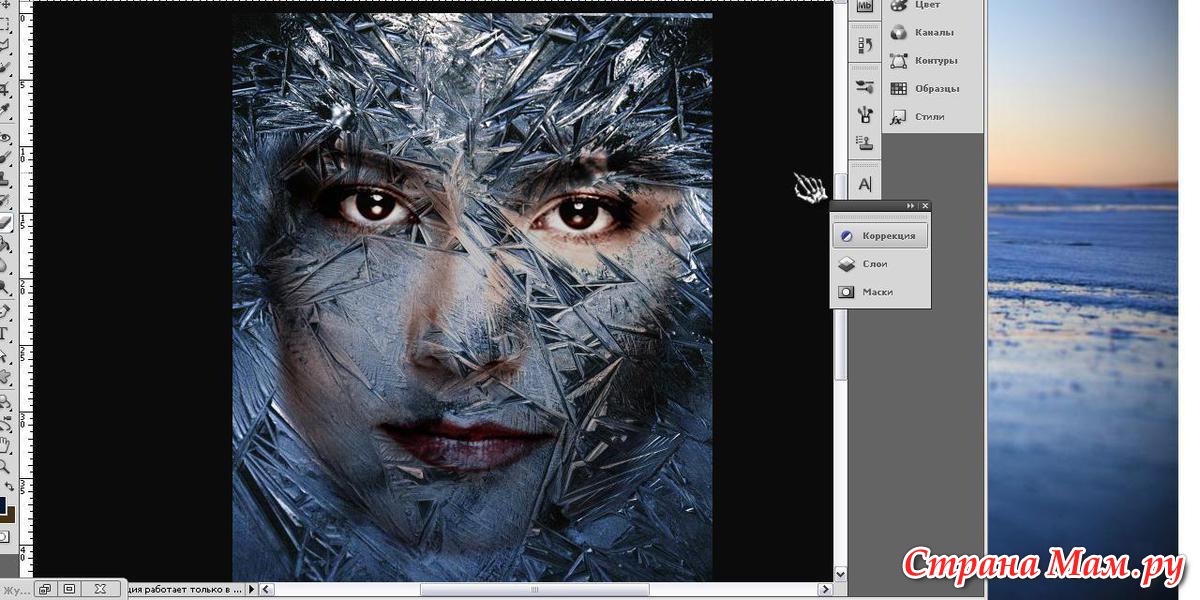Maximize the minimized 'Жу...' window
The height and width of the screenshot is (600, 1200).
[69, 589]
